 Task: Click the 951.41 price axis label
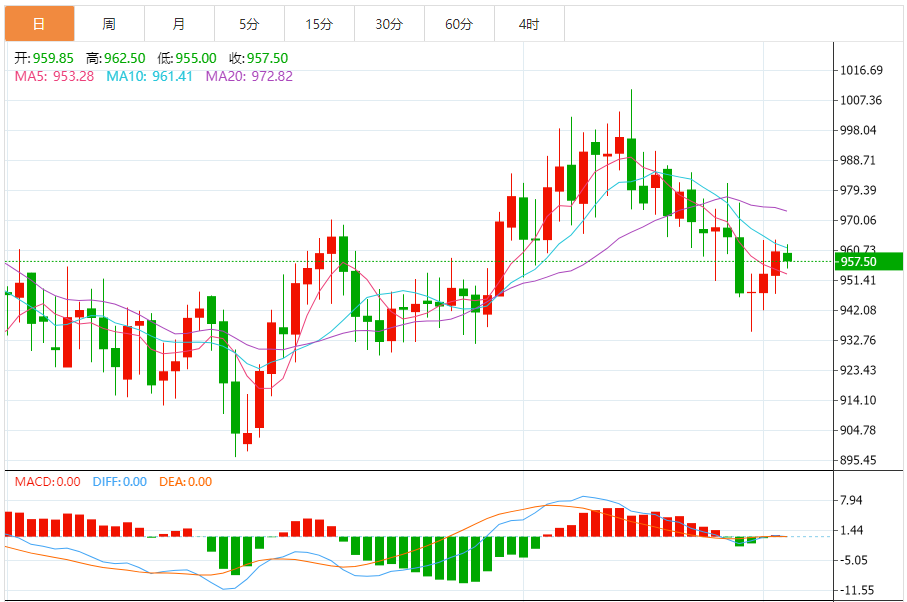click(858, 280)
